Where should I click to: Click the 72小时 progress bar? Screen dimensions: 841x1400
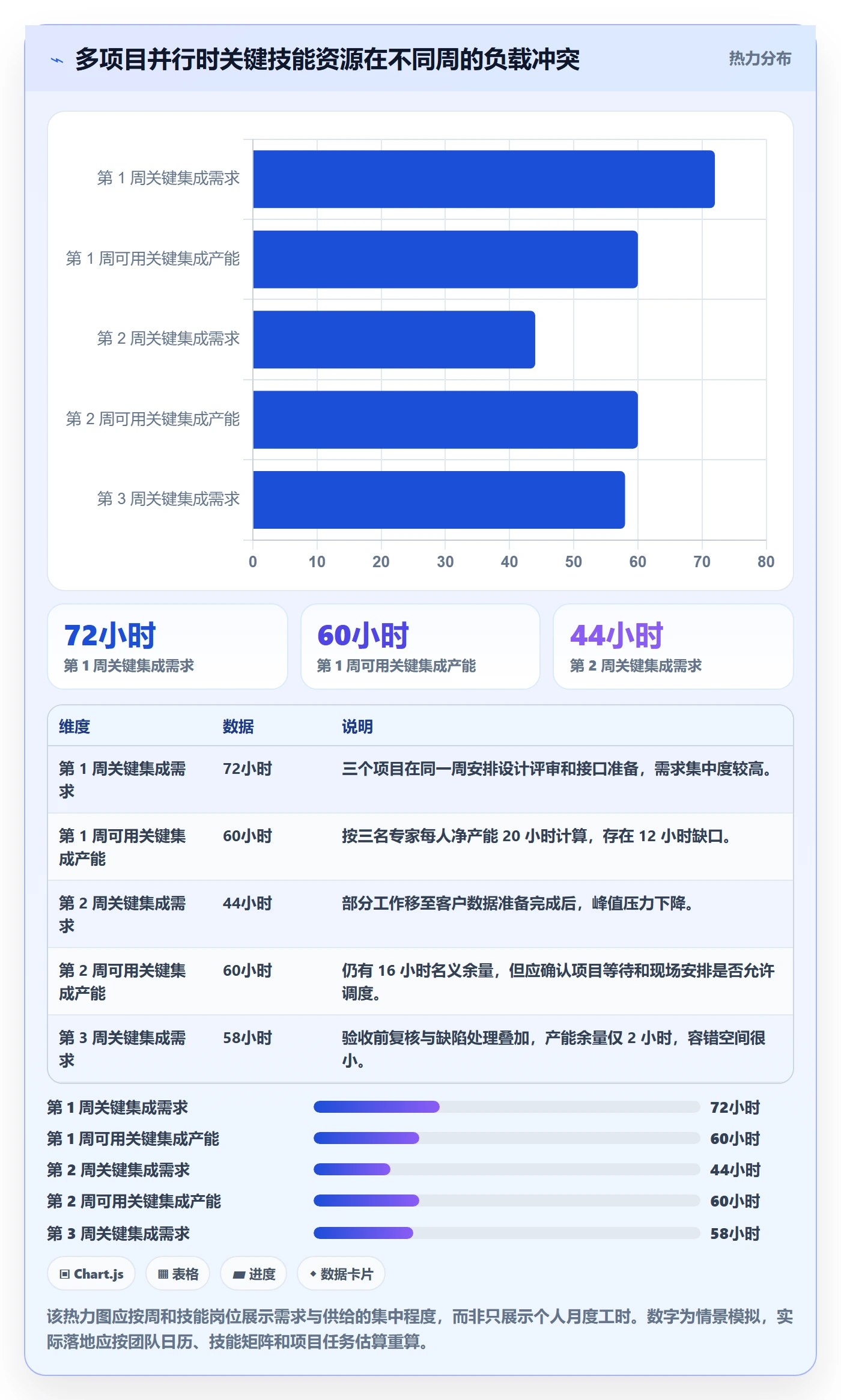506,1107
